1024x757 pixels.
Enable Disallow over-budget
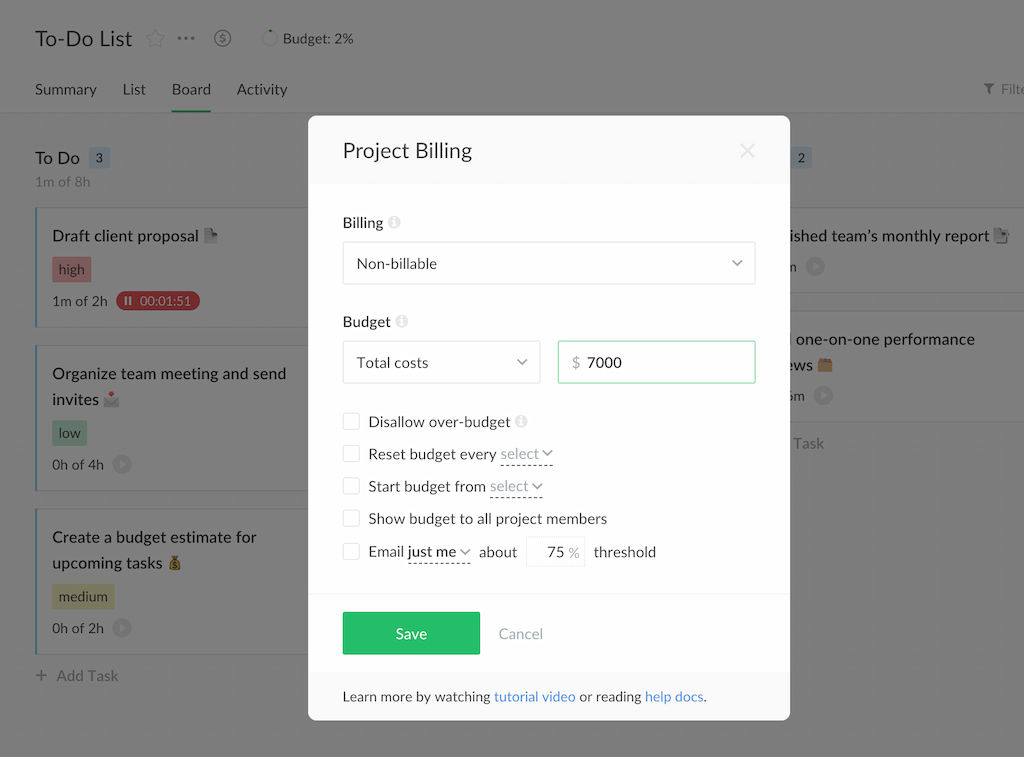pyautogui.click(x=351, y=421)
